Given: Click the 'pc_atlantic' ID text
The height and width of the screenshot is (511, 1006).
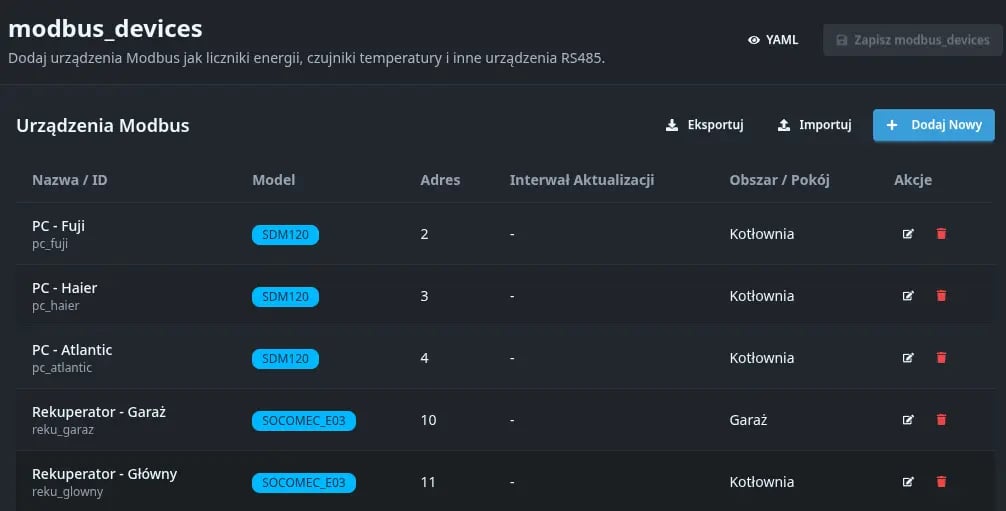Looking at the screenshot, I should [62, 368].
